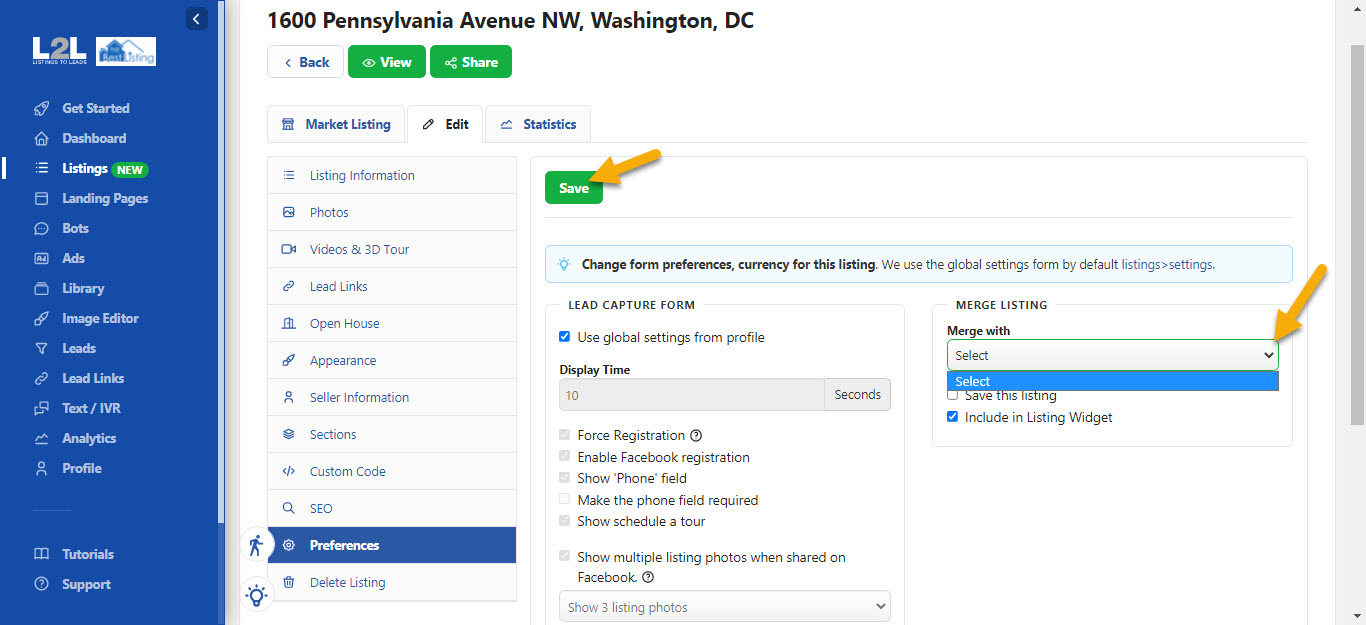Expand the Show 3 listing photos dropdown
This screenshot has width=1366, height=625.
point(724,607)
